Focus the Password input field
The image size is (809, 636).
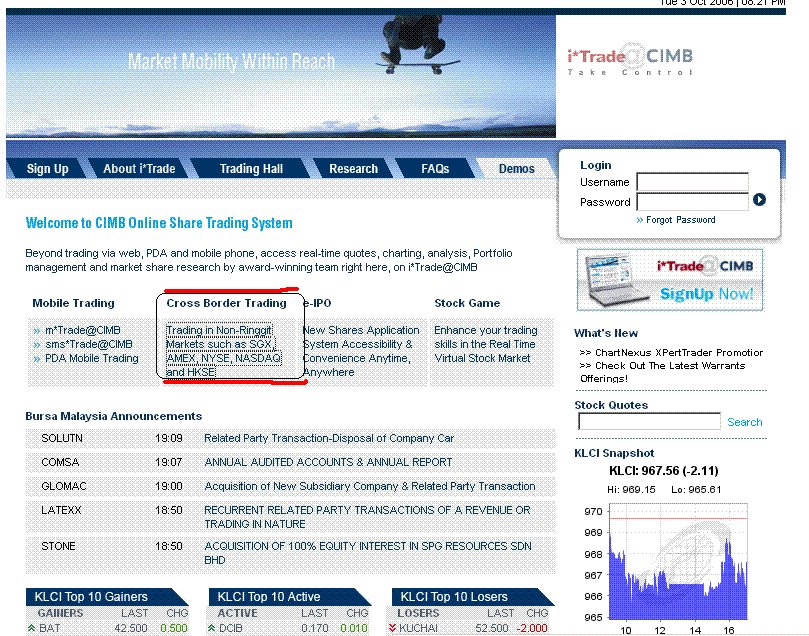692,202
